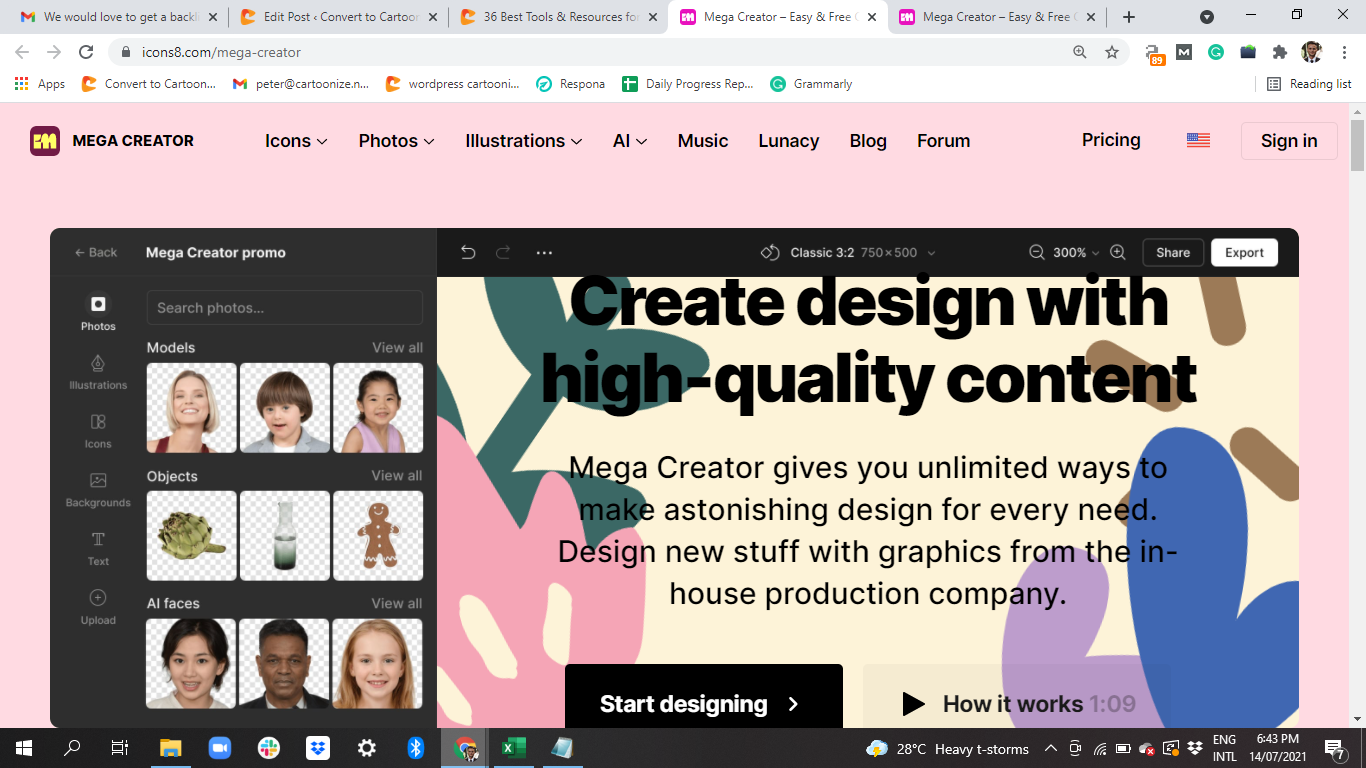Open the Music page in navigation
The width and height of the screenshot is (1366, 768).
(703, 141)
